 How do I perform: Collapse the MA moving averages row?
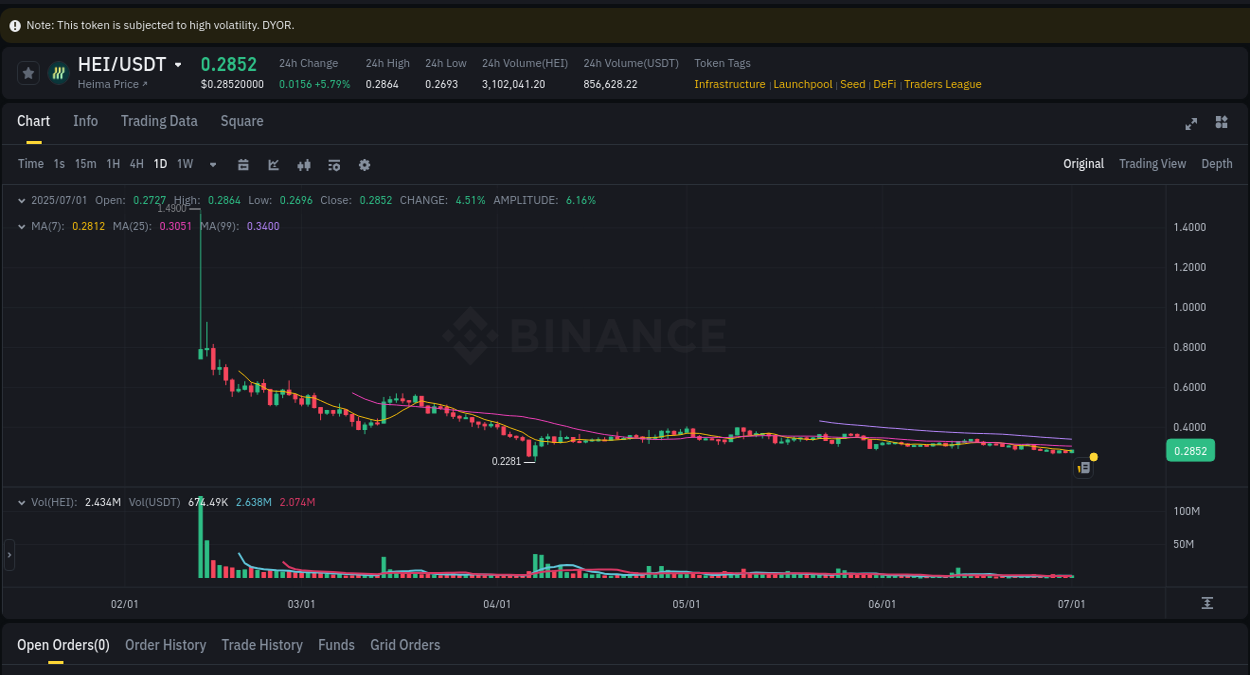pyautogui.click(x=22, y=226)
